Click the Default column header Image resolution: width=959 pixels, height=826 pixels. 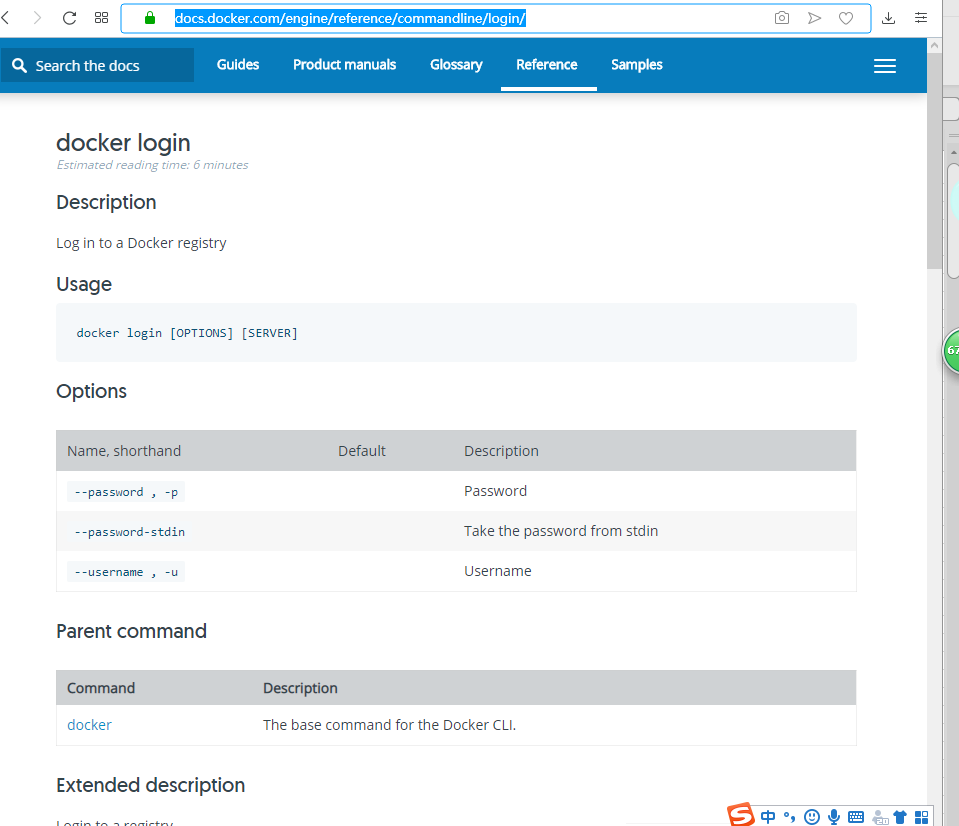click(x=362, y=451)
